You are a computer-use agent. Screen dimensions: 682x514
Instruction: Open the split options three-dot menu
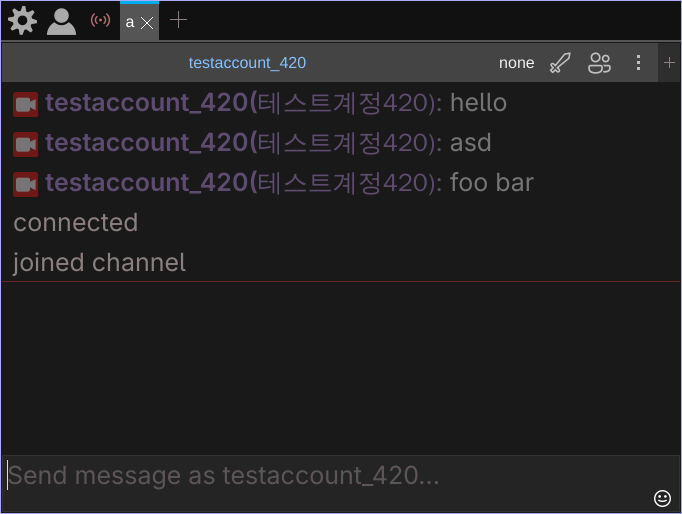coord(638,63)
